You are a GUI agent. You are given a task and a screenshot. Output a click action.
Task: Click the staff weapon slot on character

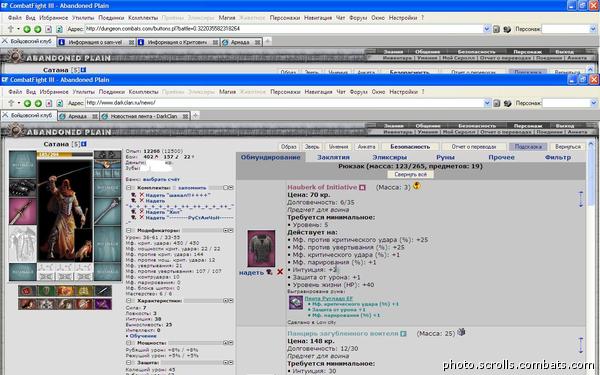tap(108, 211)
